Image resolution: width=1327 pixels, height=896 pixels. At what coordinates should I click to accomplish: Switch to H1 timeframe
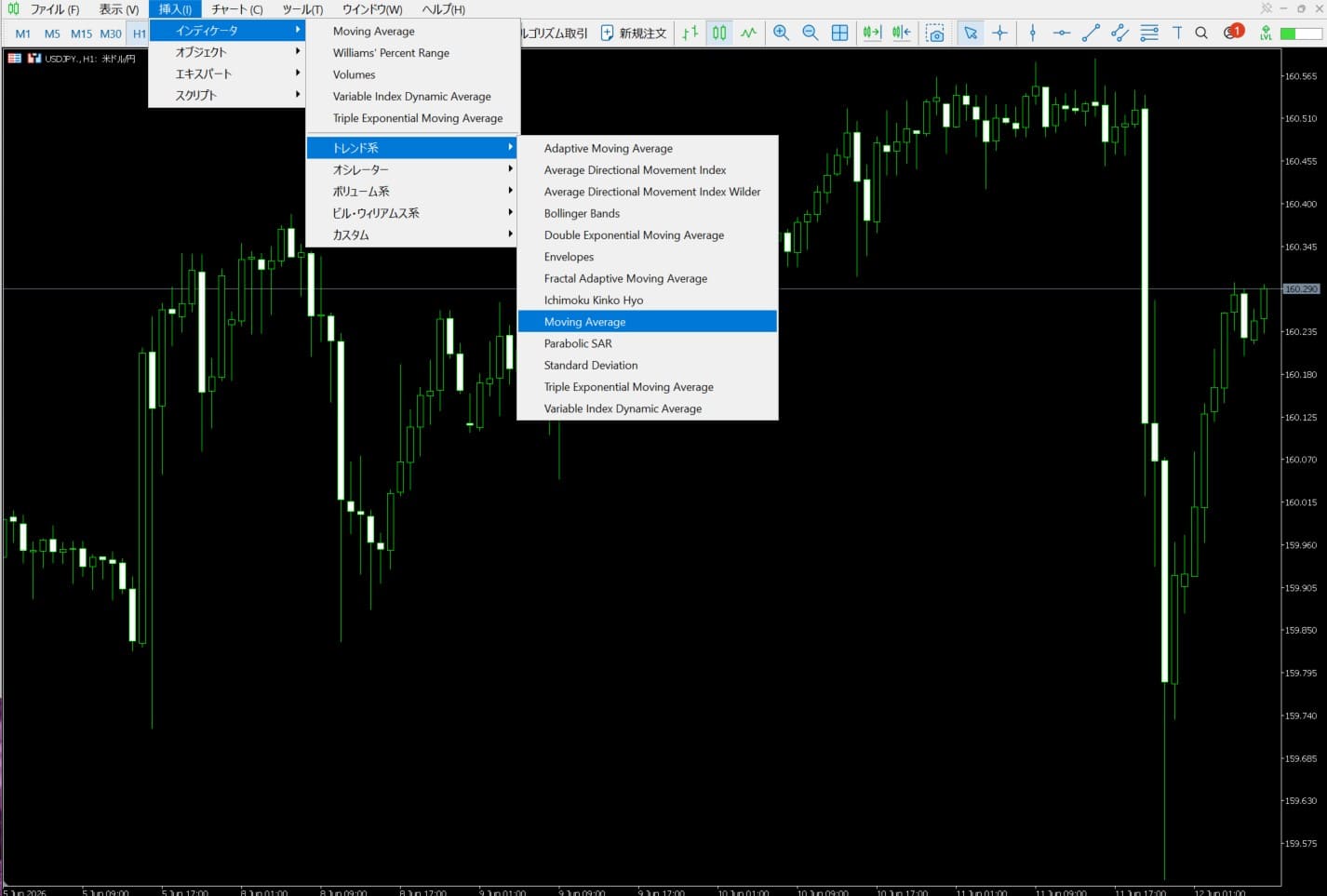(x=139, y=33)
